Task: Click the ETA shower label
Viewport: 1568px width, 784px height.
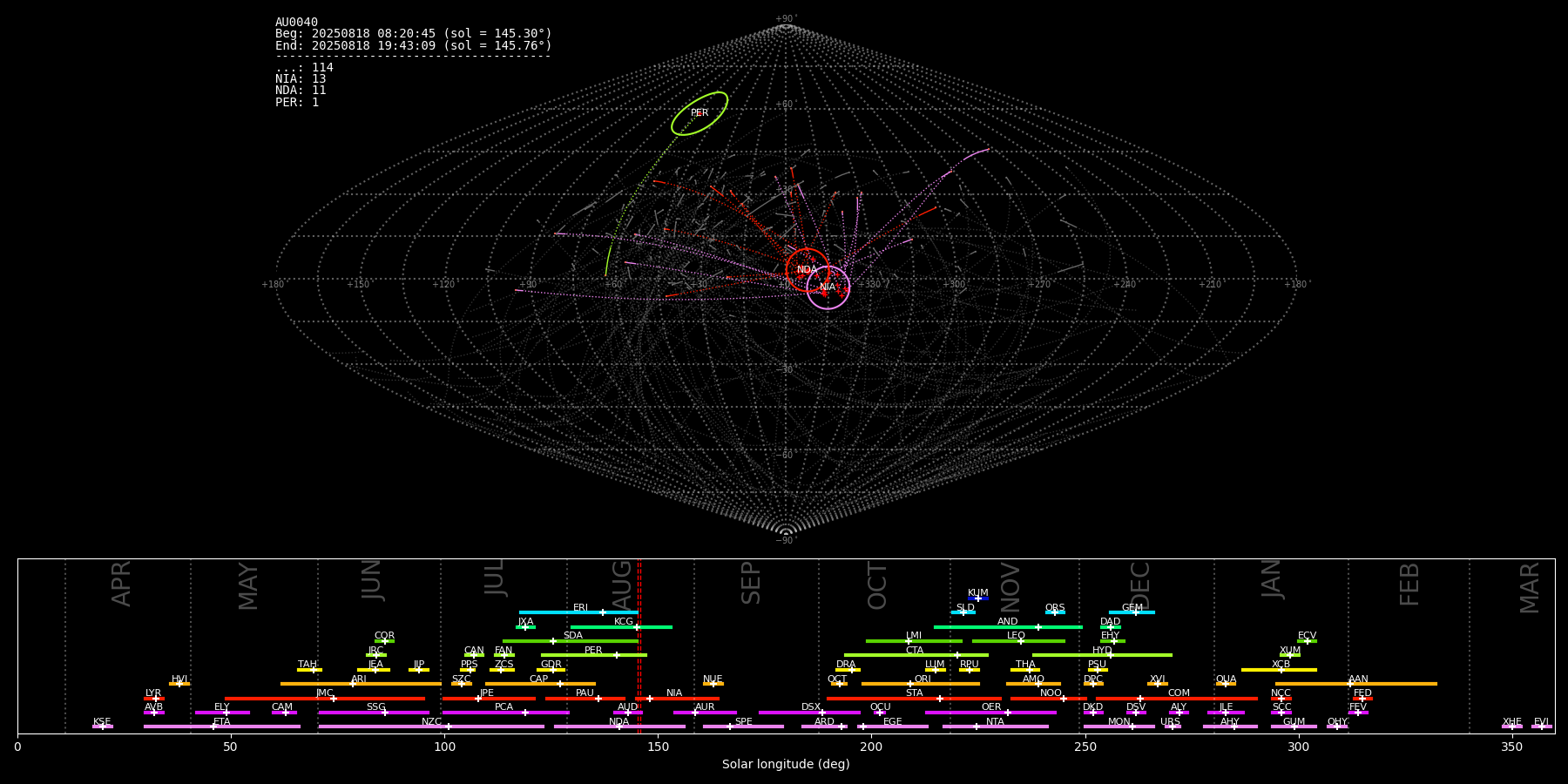Action: point(222,722)
